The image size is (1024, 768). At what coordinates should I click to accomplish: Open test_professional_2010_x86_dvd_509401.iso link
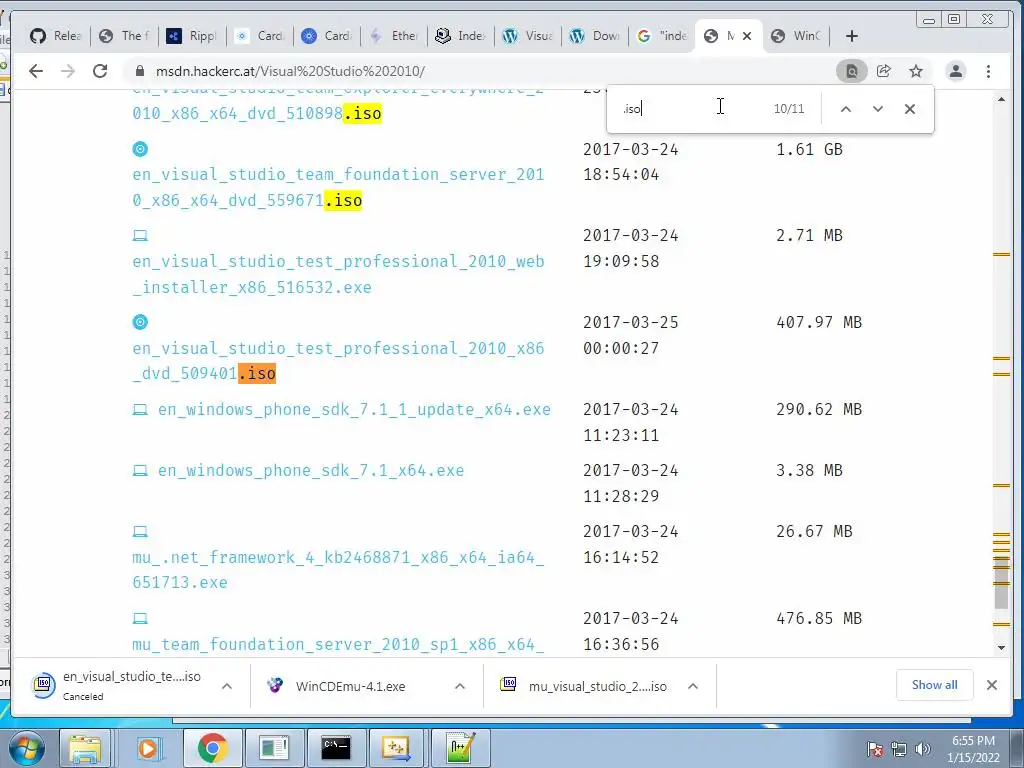(338, 360)
